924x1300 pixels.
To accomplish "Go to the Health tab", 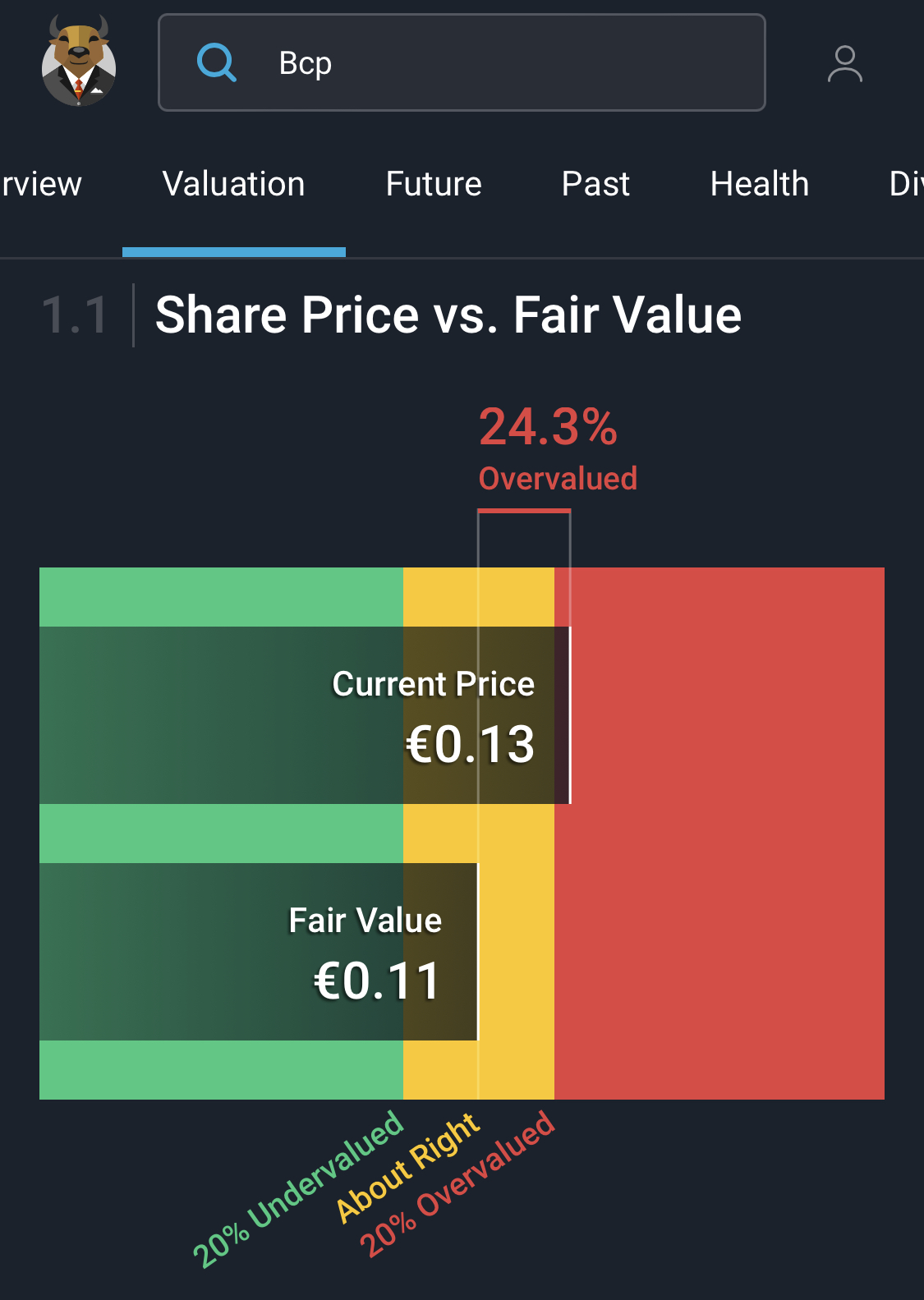I will click(760, 184).
